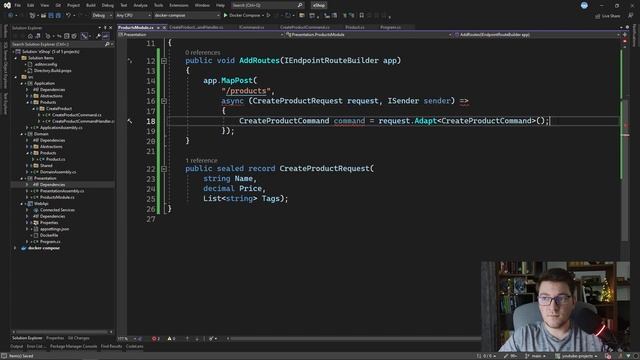Click the Live Share icon
640x360 pixels.
tap(598, 16)
